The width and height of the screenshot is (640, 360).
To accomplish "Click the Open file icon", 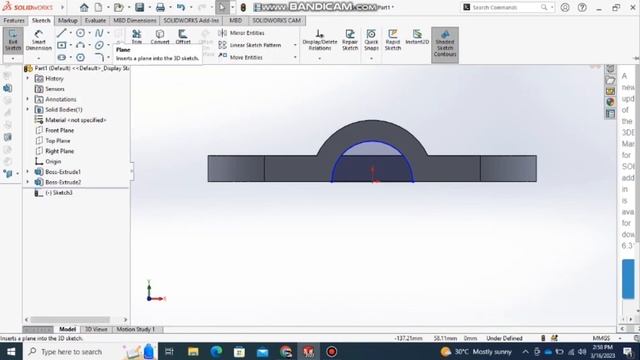I will pos(118,7).
